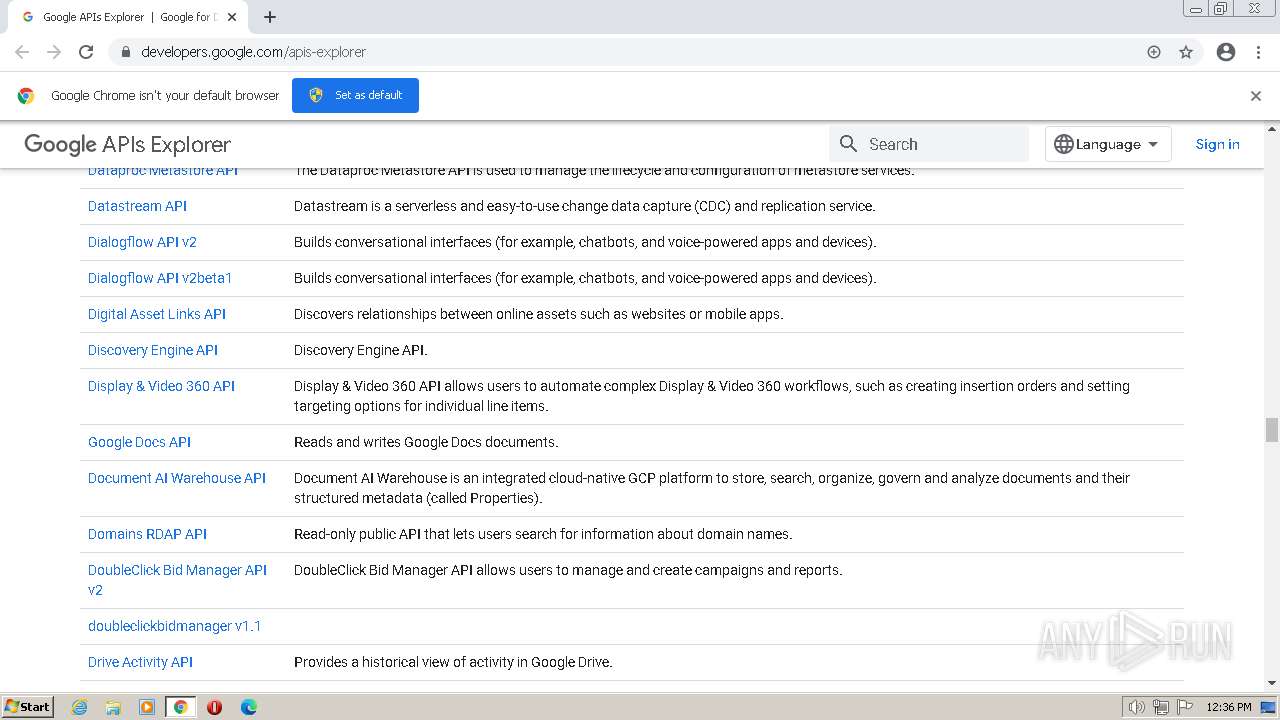1280x720 pixels.
Task: Click the volume tray icon
Action: [1136, 707]
